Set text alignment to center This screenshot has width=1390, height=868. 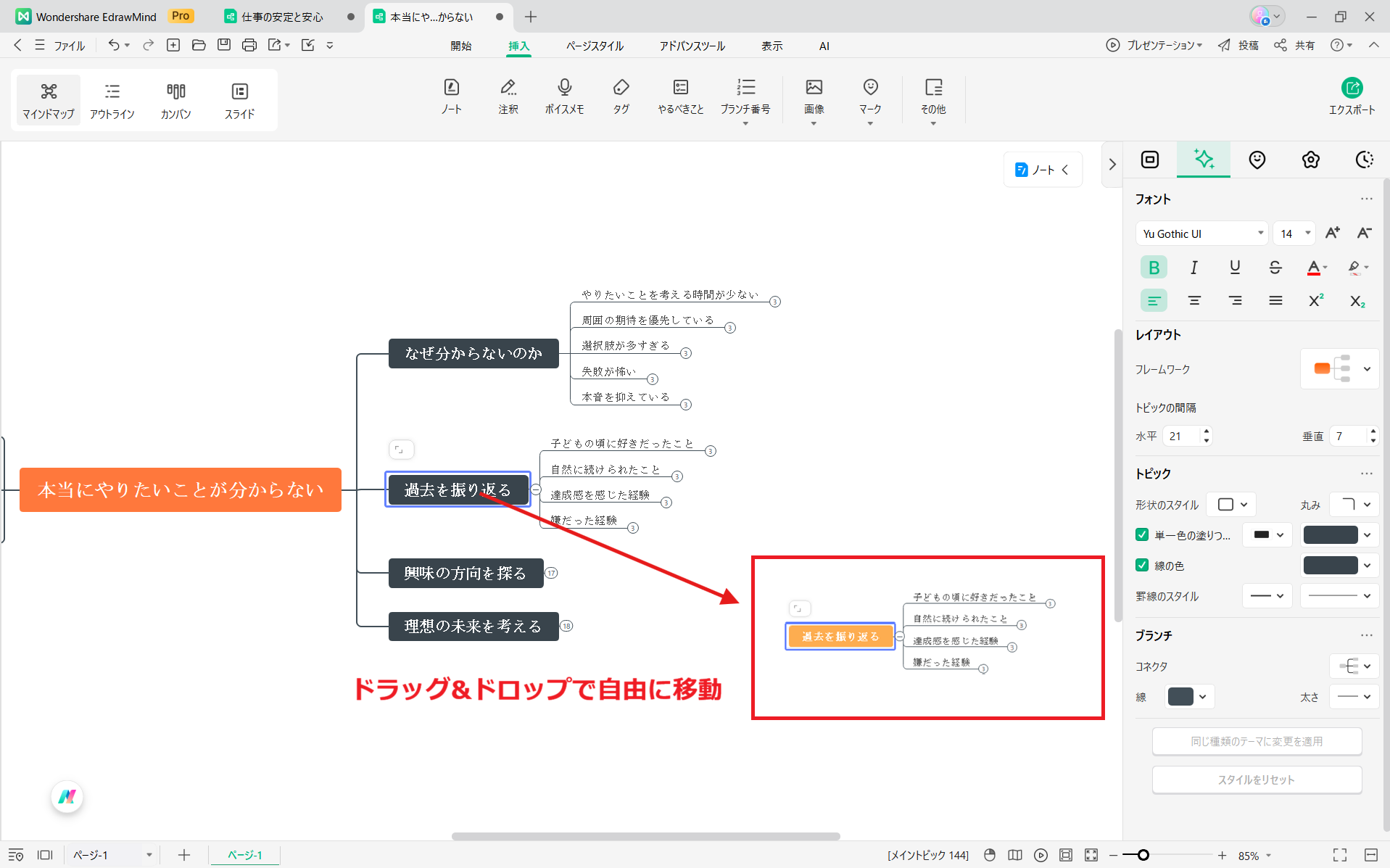point(1194,300)
